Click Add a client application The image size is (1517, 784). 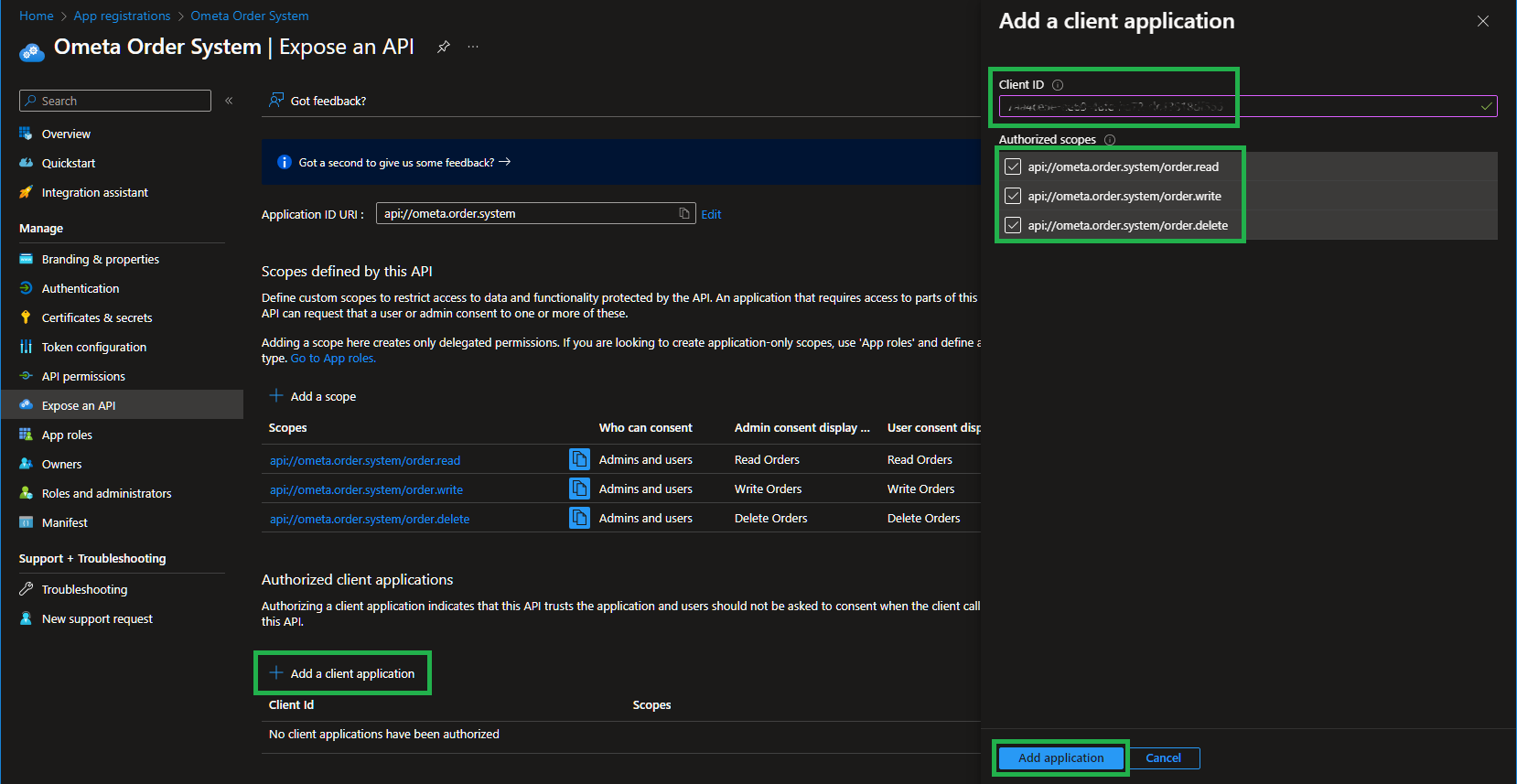(342, 673)
